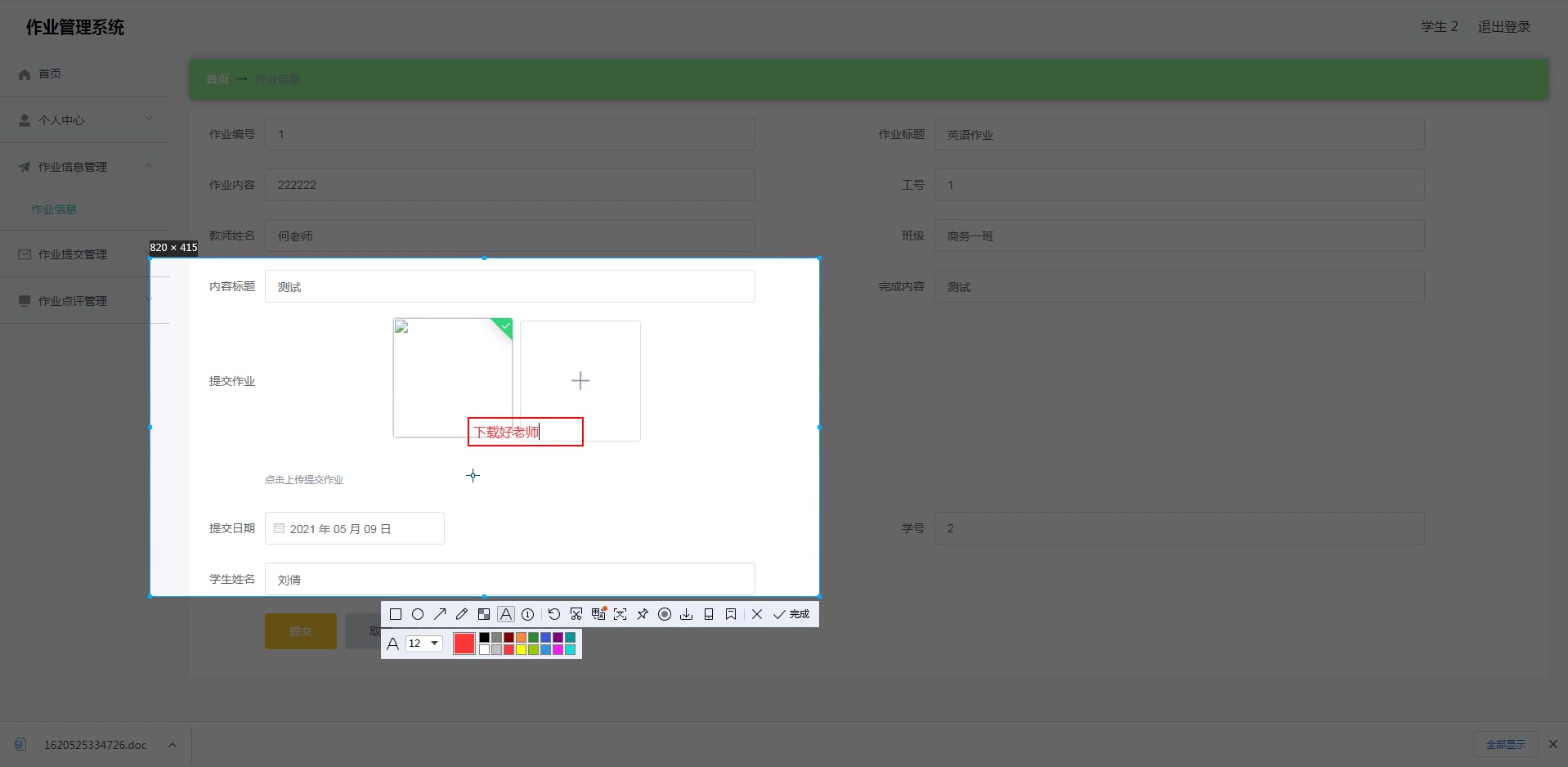Select the 作业信息 submenu item
Screen dimensions: 1568x767
click(53, 209)
